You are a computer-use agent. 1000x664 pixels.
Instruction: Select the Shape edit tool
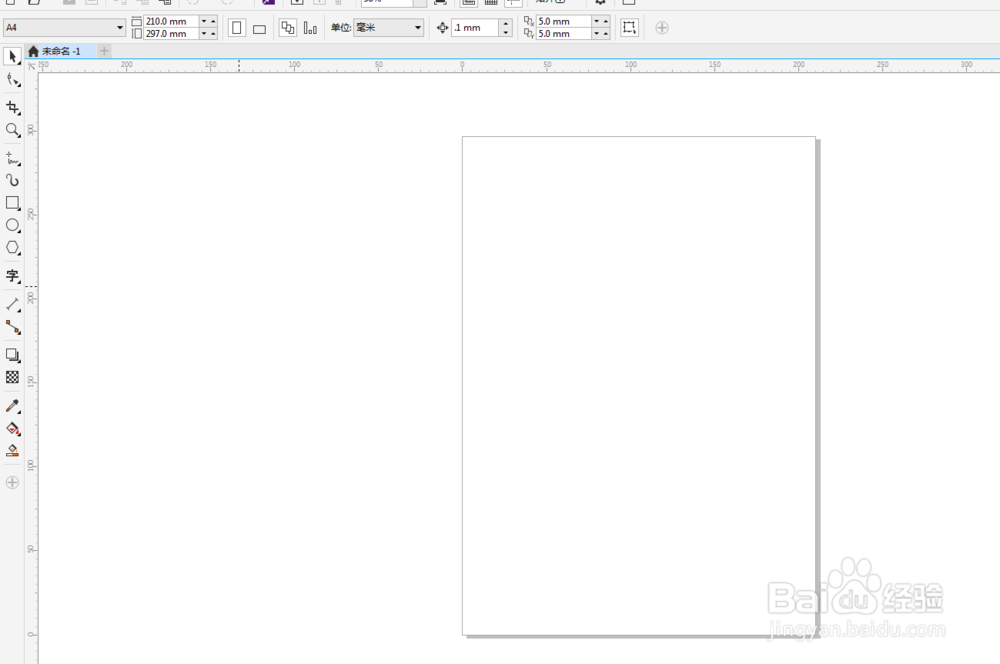click(x=12, y=80)
